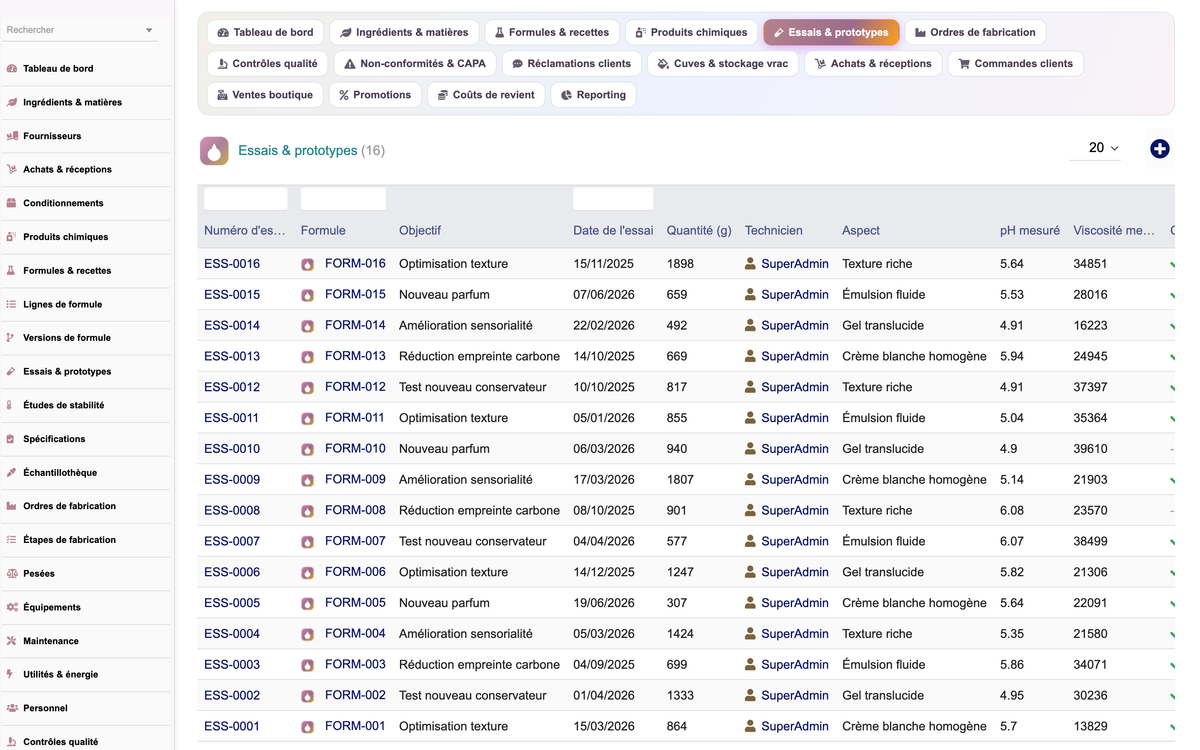
Task: Open the Promotions tab
Action: coord(375,95)
